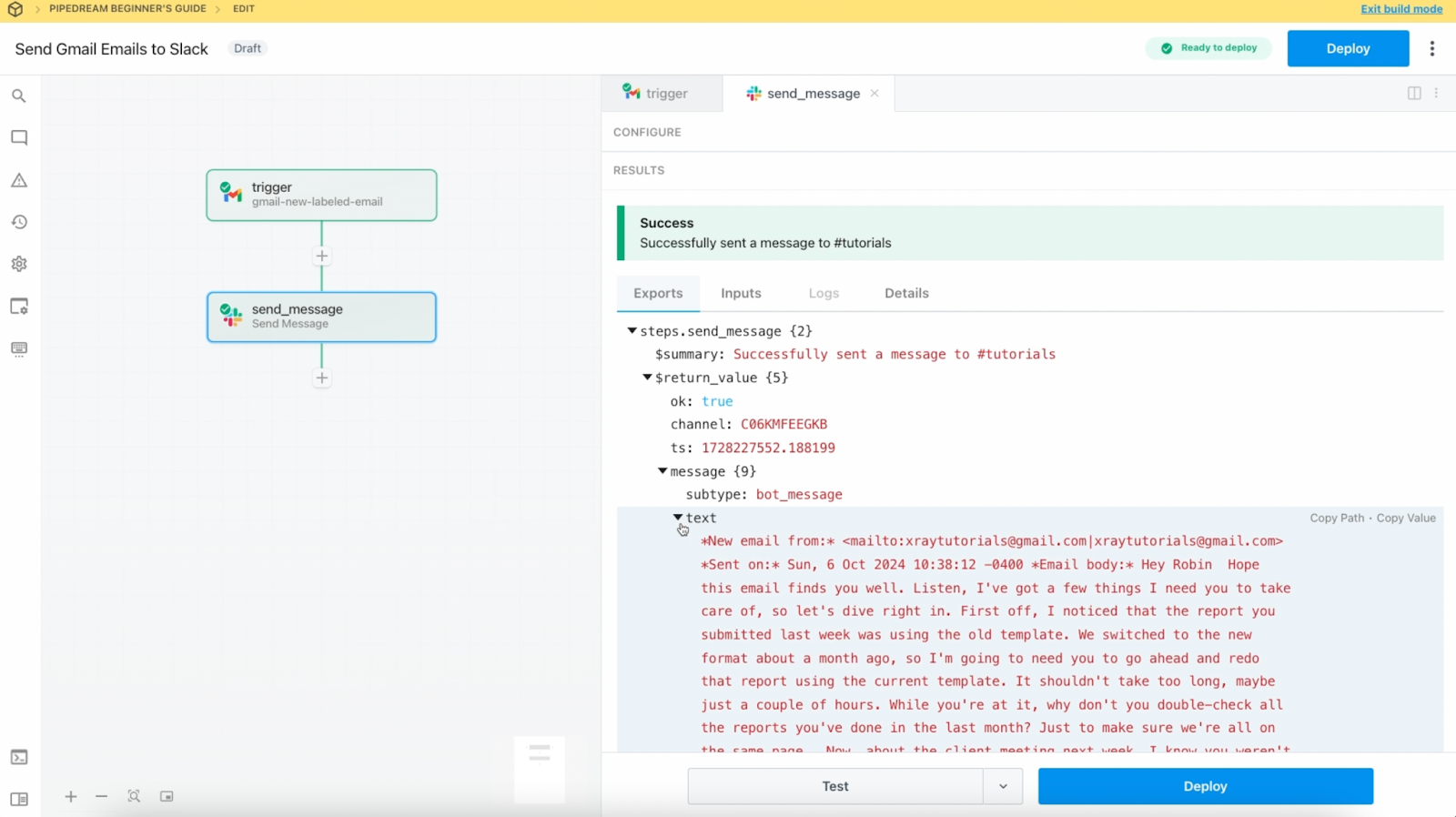Open the search icon in left sidebar
The image size is (1456, 817).
point(19,96)
